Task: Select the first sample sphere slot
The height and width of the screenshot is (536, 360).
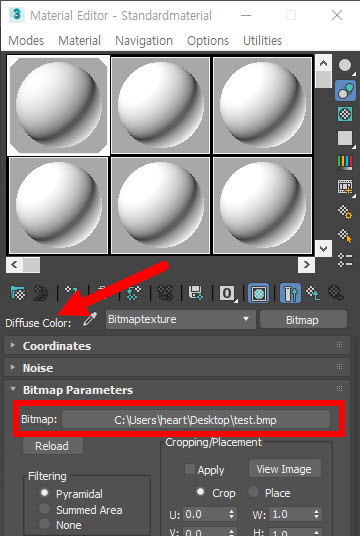Action: click(x=58, y=105)
